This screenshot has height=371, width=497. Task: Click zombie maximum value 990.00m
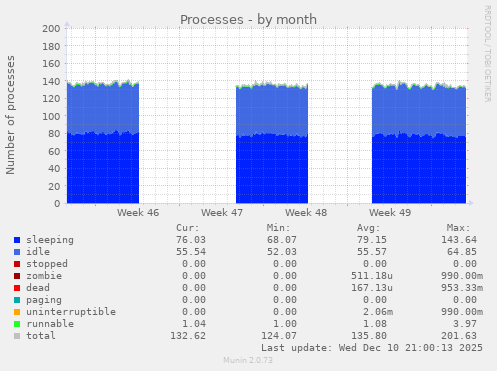tap(462, 276)
